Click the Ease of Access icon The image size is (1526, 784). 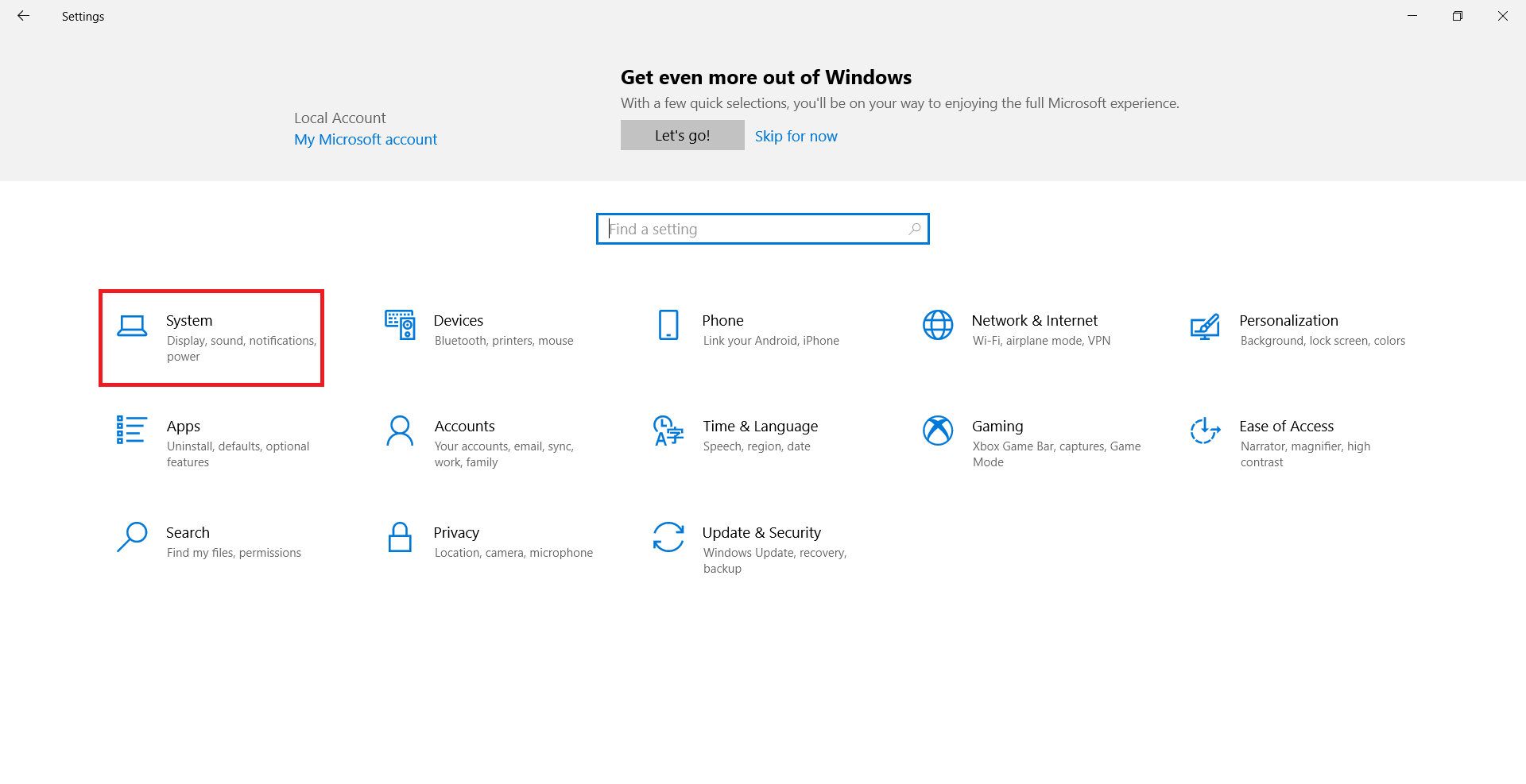[x=1205, y=431]
